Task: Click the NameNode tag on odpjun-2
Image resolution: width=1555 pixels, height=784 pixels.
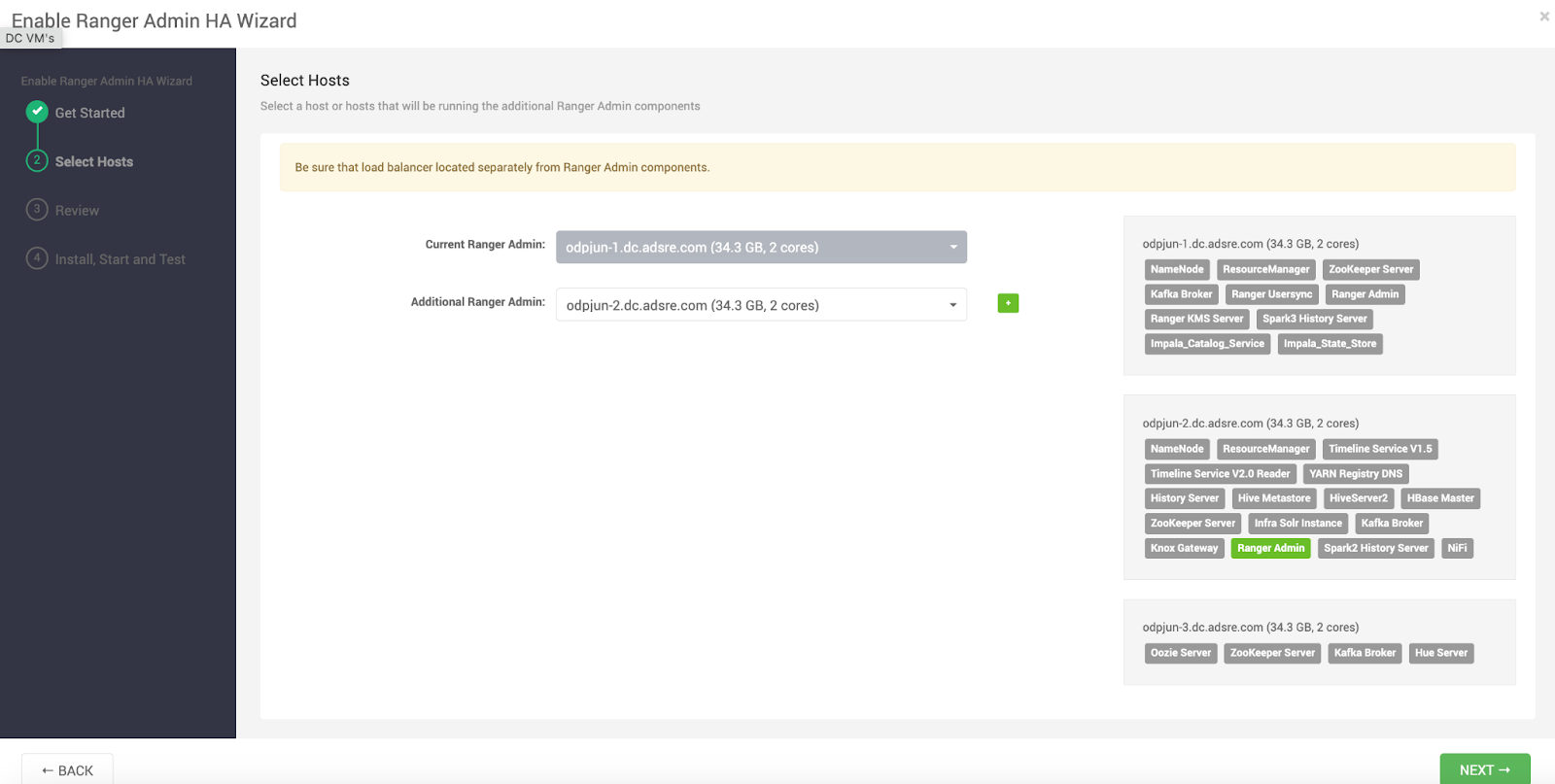Action: click(x=1177, y=449)
